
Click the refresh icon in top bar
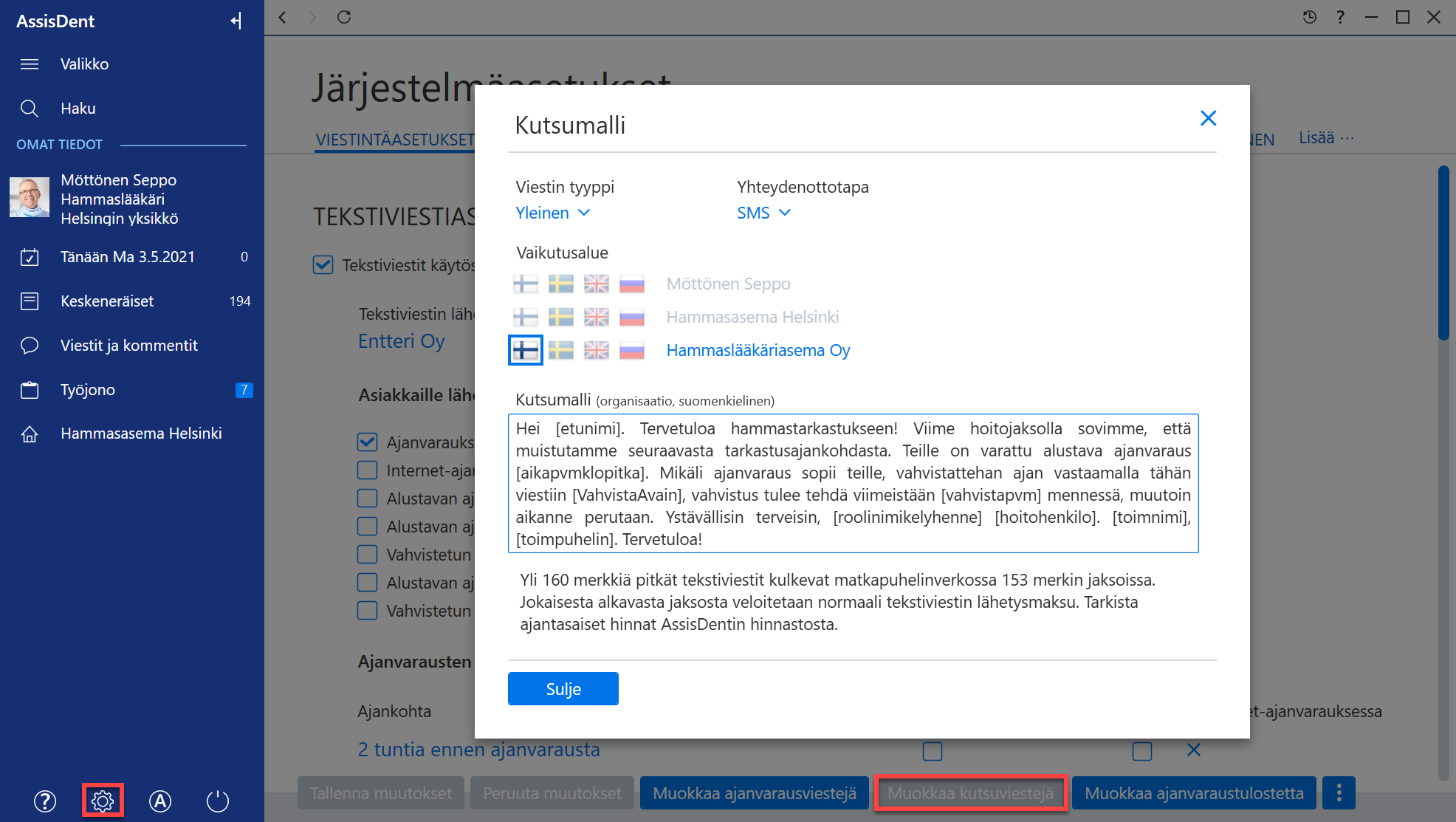click(x=344, y=17)
